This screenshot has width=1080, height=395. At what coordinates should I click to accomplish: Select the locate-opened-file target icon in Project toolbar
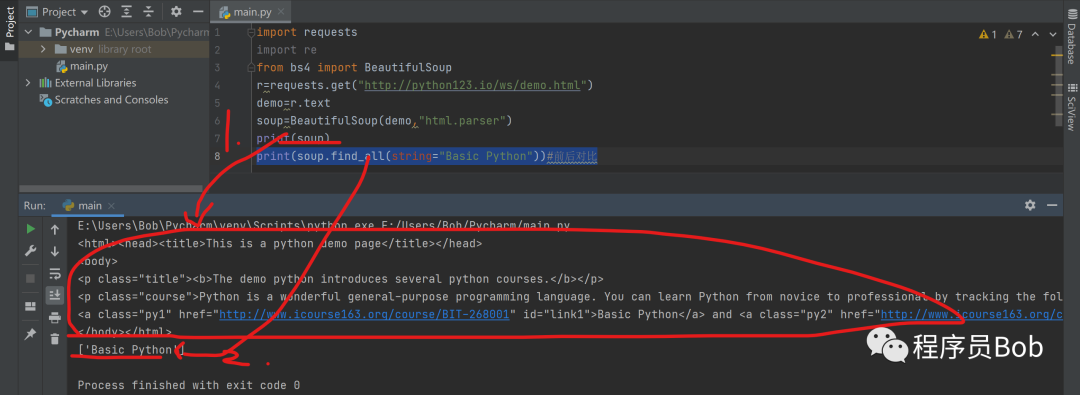(105, 12)
